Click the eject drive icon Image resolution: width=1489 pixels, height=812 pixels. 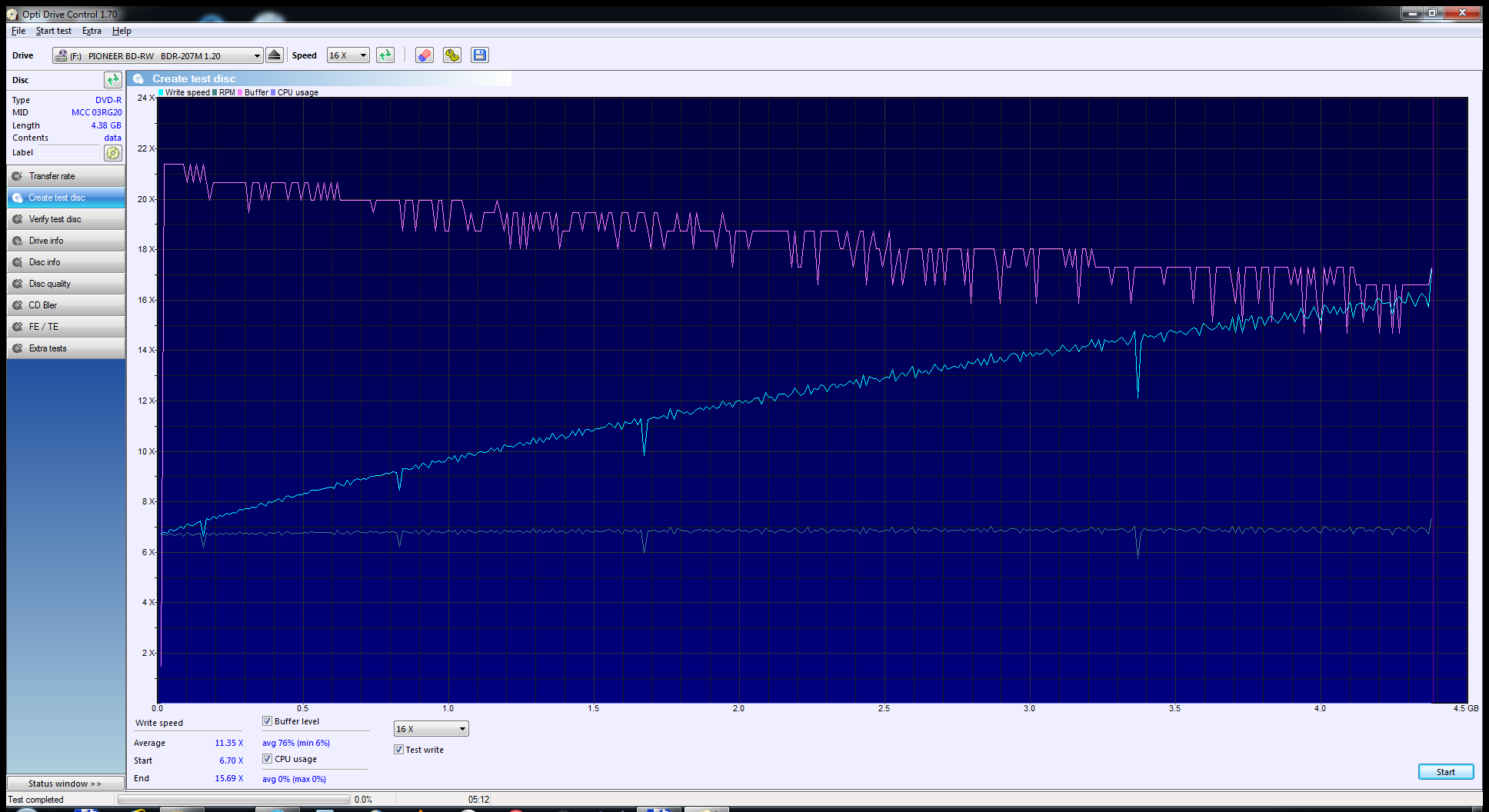(275, 55)
